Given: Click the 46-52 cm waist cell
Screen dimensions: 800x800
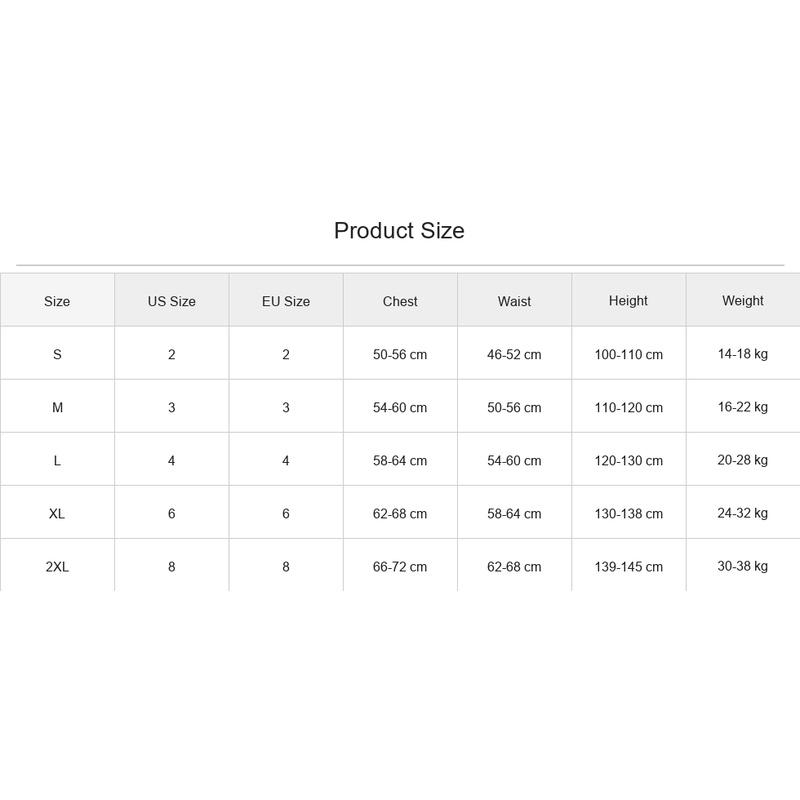Looking at the screenshot, I should tap(514, 354).
